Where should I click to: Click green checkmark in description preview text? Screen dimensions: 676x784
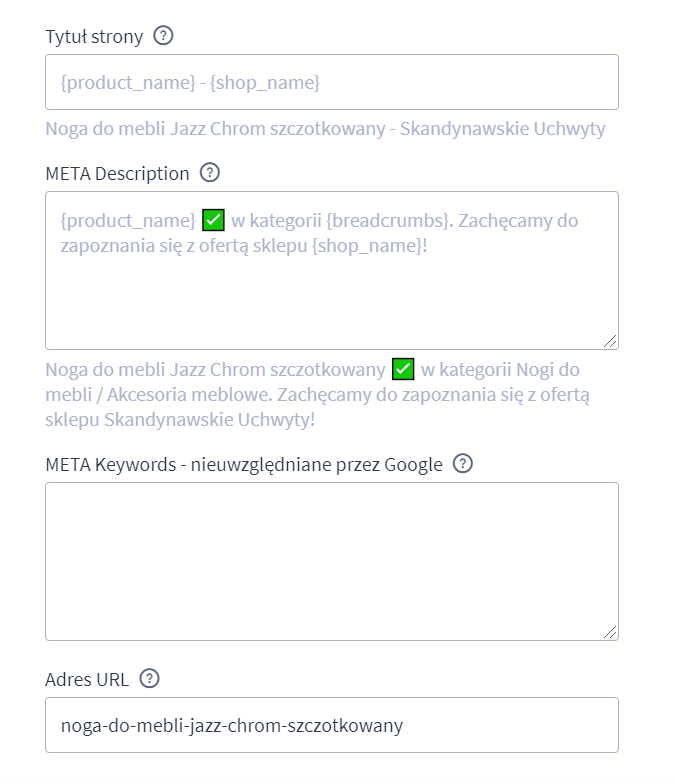click(x=403, y=370)
